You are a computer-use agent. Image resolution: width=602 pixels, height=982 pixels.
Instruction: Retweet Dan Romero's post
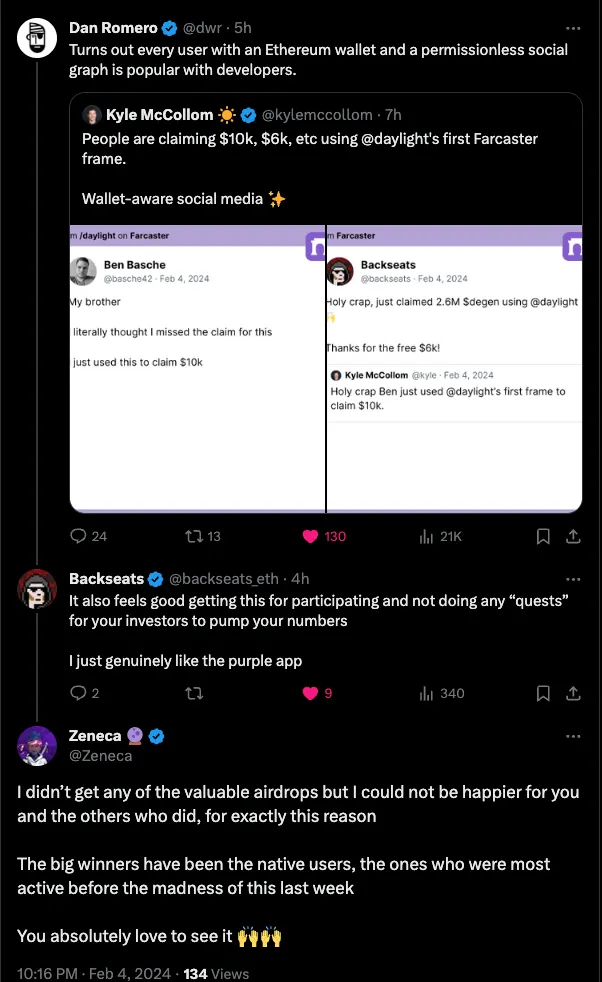pyautogui.click(x=193, y=536)
